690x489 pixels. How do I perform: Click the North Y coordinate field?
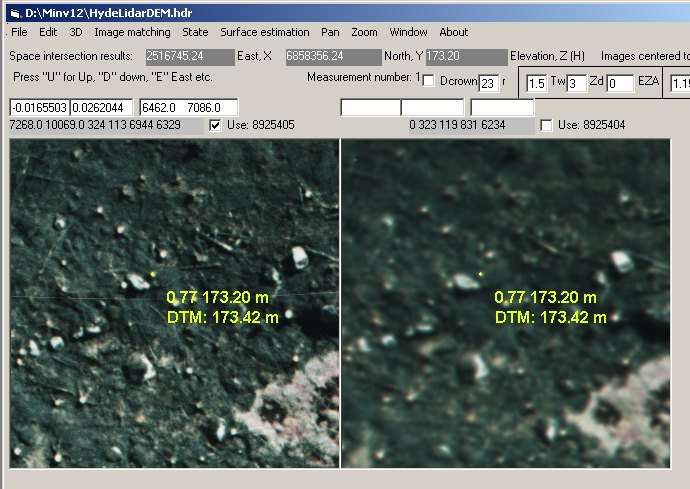(333, 57)
